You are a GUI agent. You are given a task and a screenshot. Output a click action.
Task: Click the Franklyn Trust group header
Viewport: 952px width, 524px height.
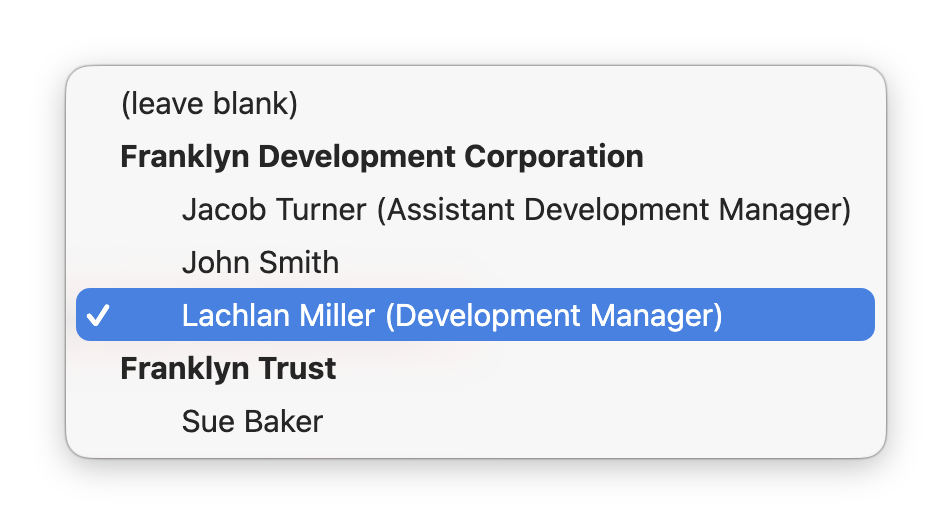[228, 369]
